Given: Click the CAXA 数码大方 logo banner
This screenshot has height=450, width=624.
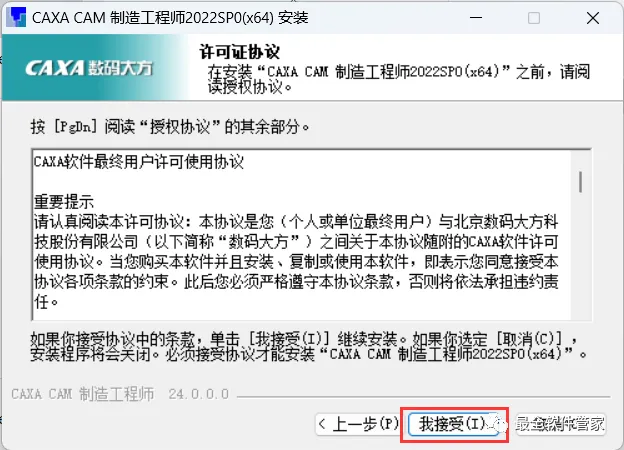Looking at the screenshot, I should (96, 67).
